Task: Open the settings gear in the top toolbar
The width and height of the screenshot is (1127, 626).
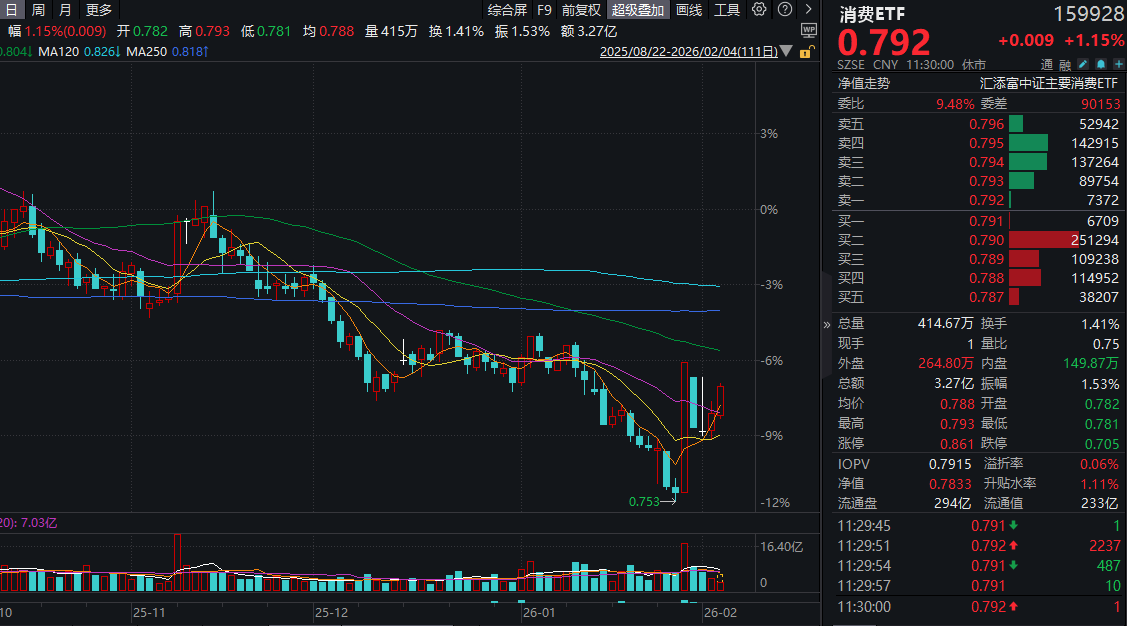Action: coord(759,9)
